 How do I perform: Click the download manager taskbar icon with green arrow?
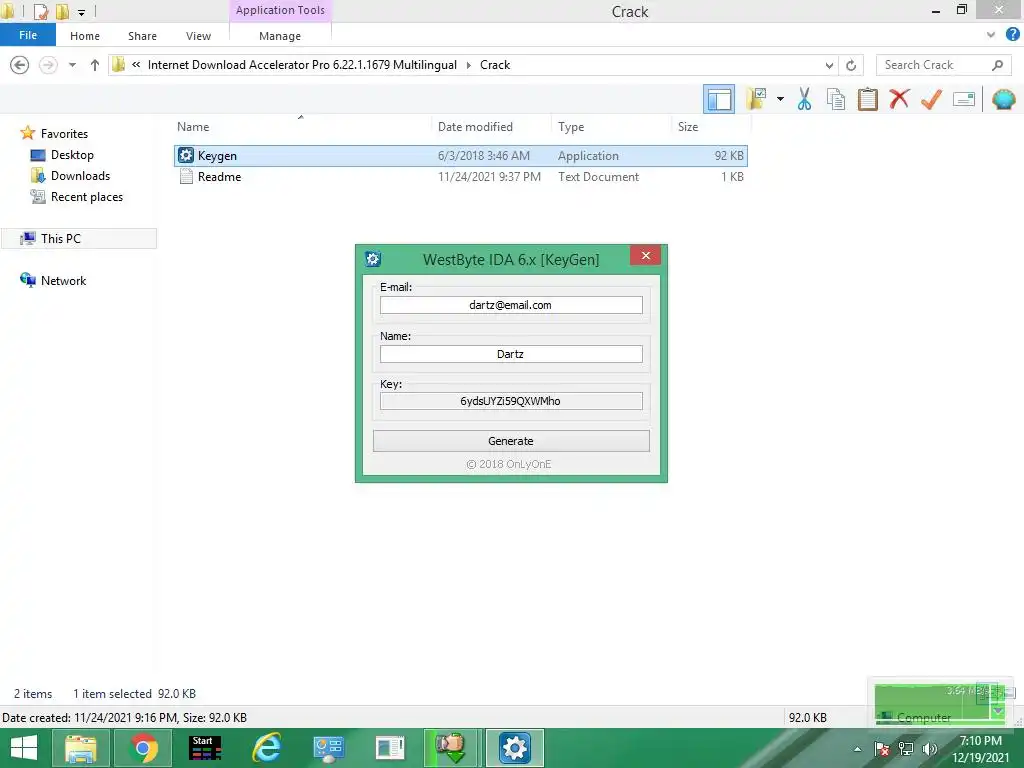[x=451, y=748]
